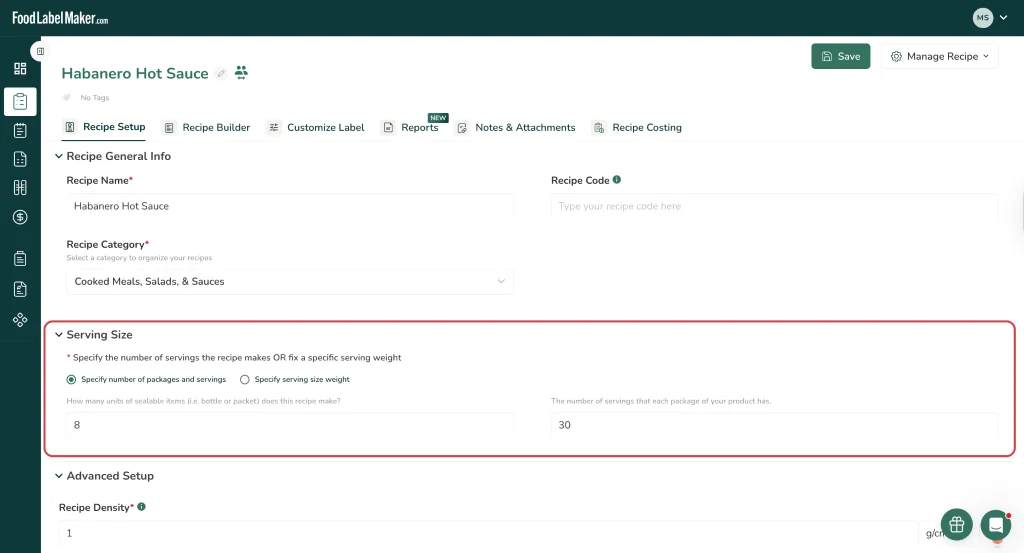Image resolution: width=1024 pixels, height=553 pixels.
Task: Switch to the Recipe Setup tab
Action: click(104, 127)
